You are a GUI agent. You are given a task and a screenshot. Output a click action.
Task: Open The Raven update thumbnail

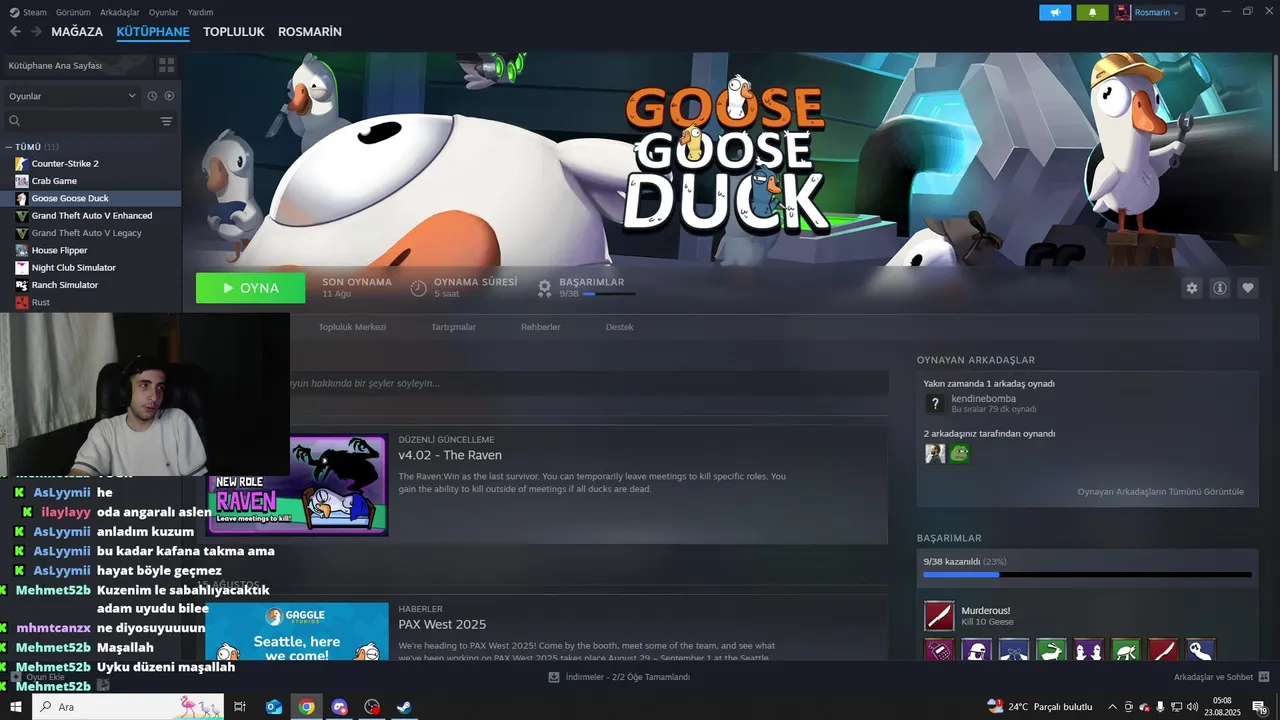(297, 485)
